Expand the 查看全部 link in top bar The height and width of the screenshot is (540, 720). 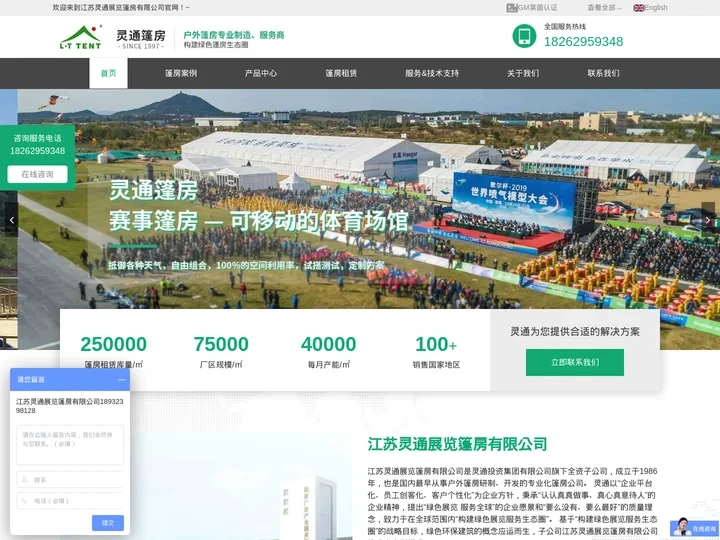[604, 7]
